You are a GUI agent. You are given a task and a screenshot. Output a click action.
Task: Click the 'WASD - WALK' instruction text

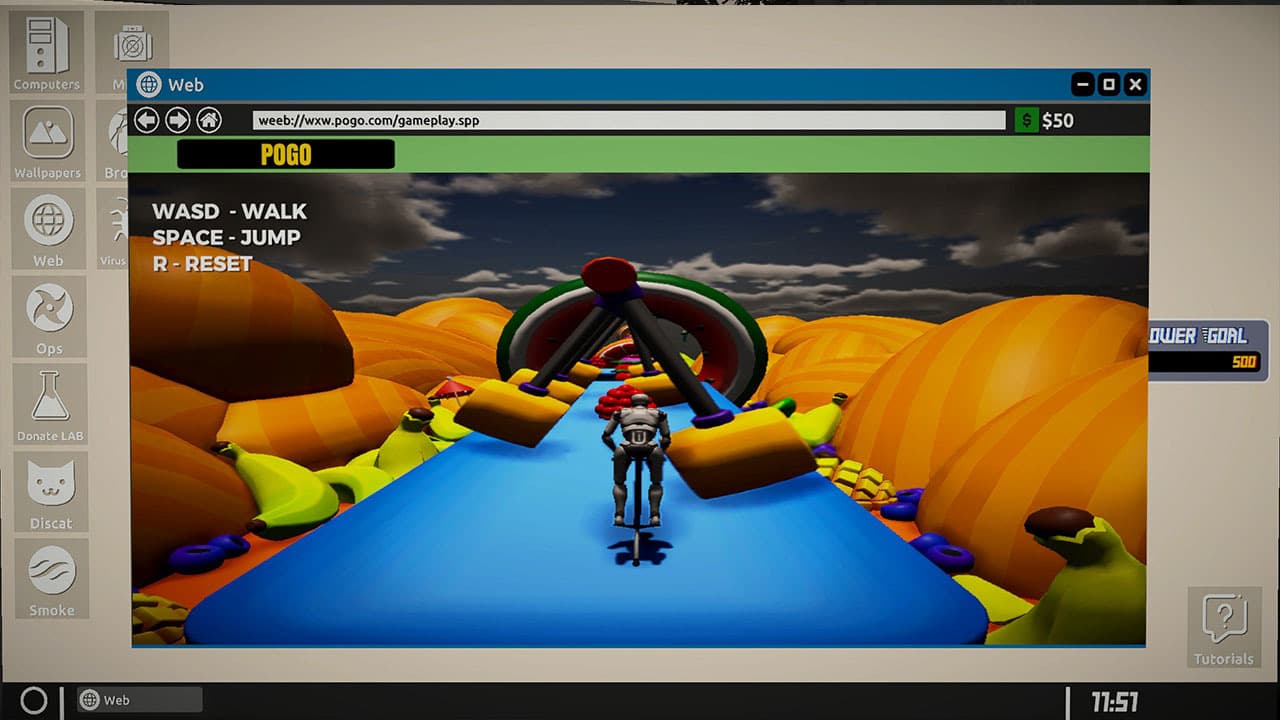230,211
